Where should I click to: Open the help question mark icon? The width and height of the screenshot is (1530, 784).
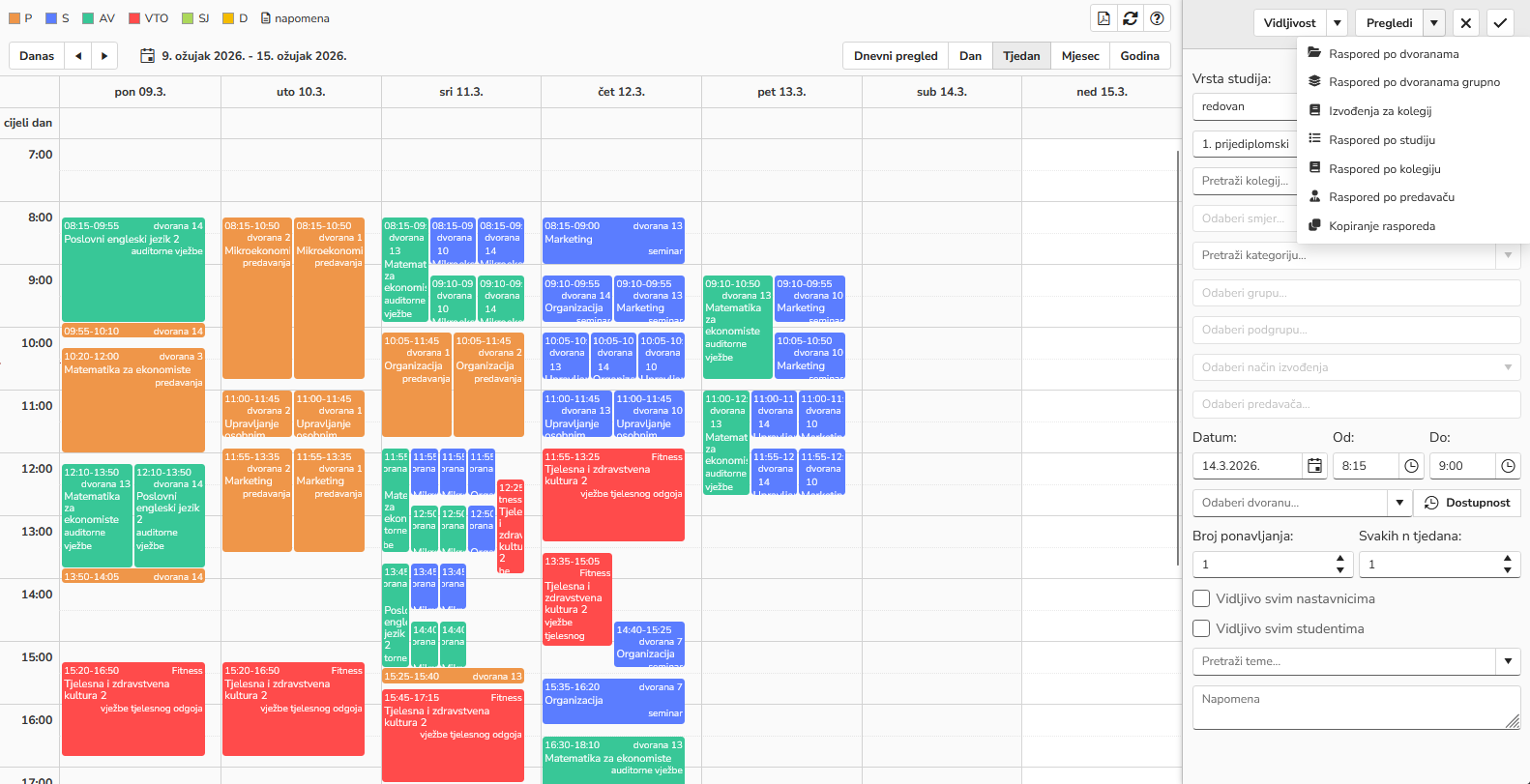pos(1157,18)
